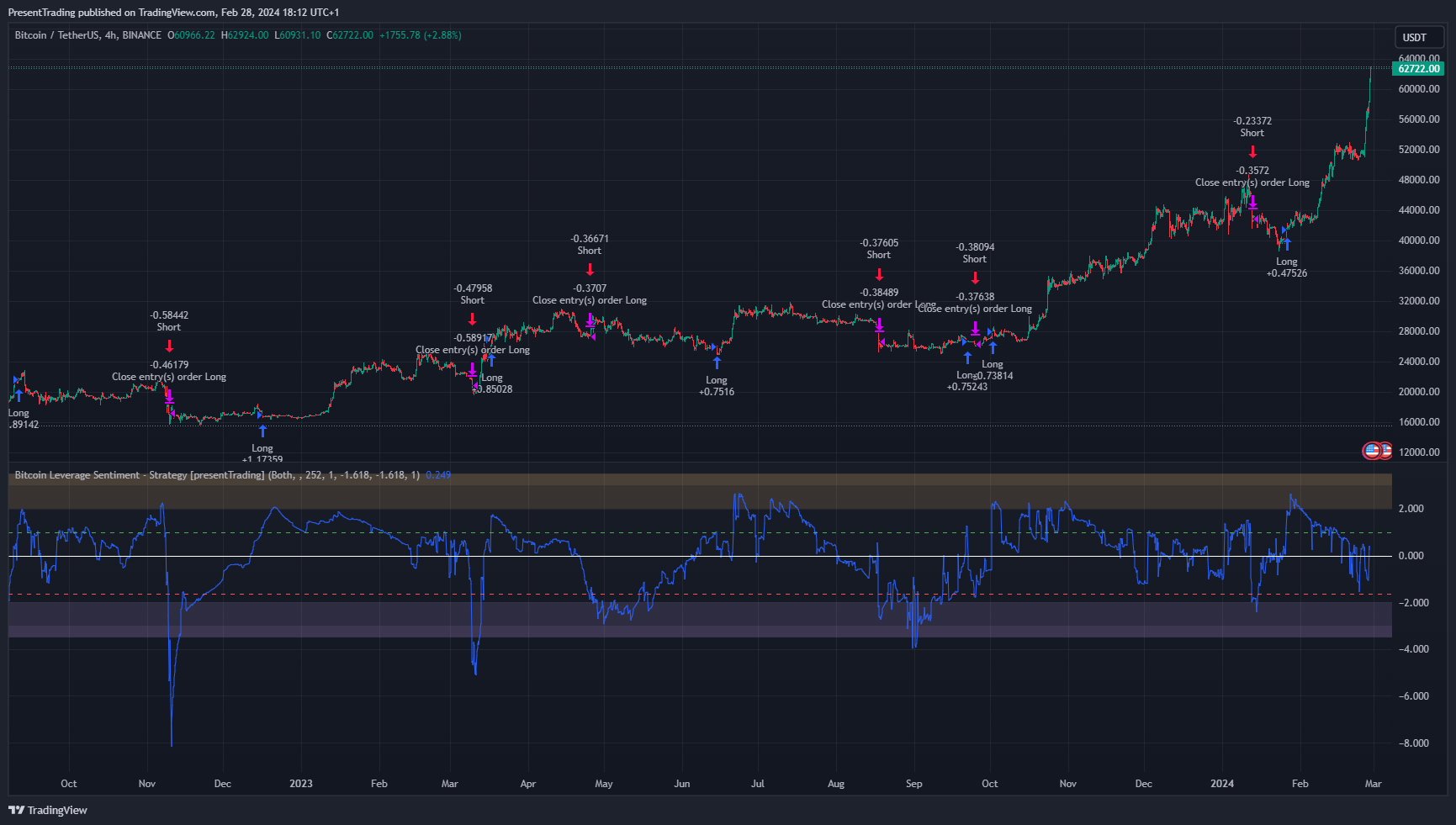Click the Jun label on time axis

[682, 784]
